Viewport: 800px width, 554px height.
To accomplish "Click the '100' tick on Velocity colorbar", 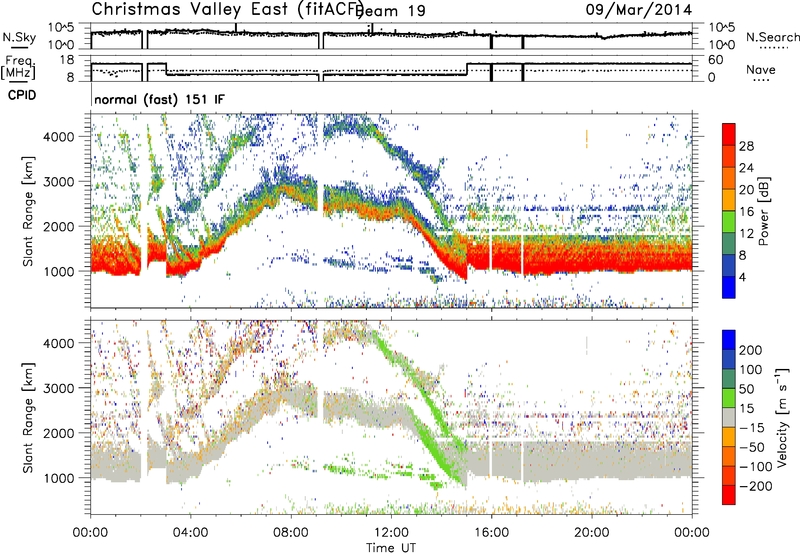I will (x=751, y=370).
